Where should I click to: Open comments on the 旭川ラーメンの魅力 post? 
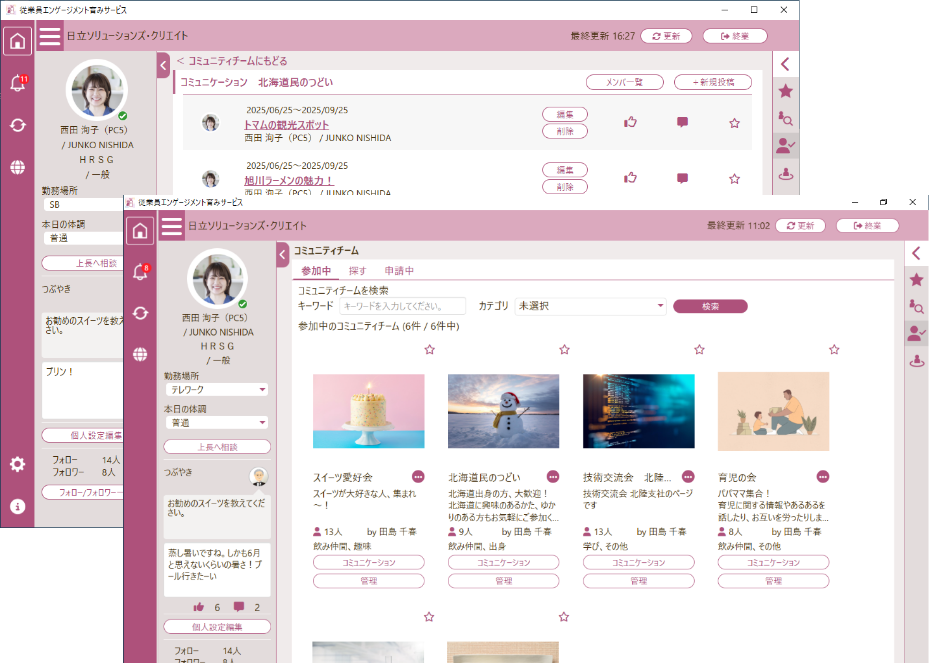tap(682, 178)
